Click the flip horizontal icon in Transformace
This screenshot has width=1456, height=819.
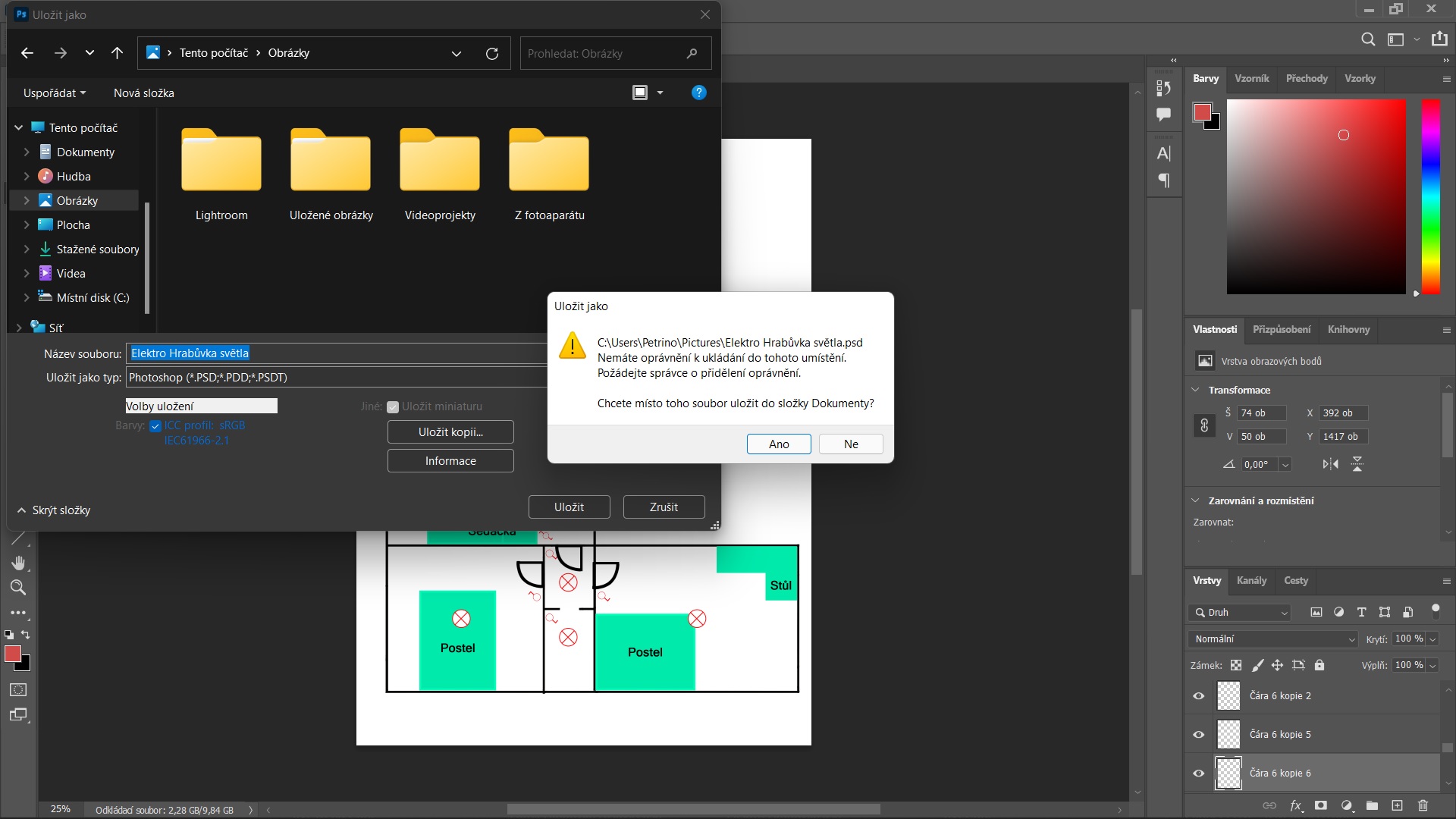point(1330,464)
